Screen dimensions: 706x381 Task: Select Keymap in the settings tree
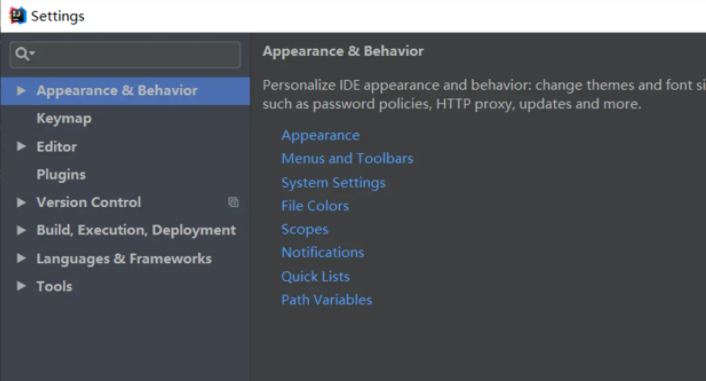[x=64, y=118]
